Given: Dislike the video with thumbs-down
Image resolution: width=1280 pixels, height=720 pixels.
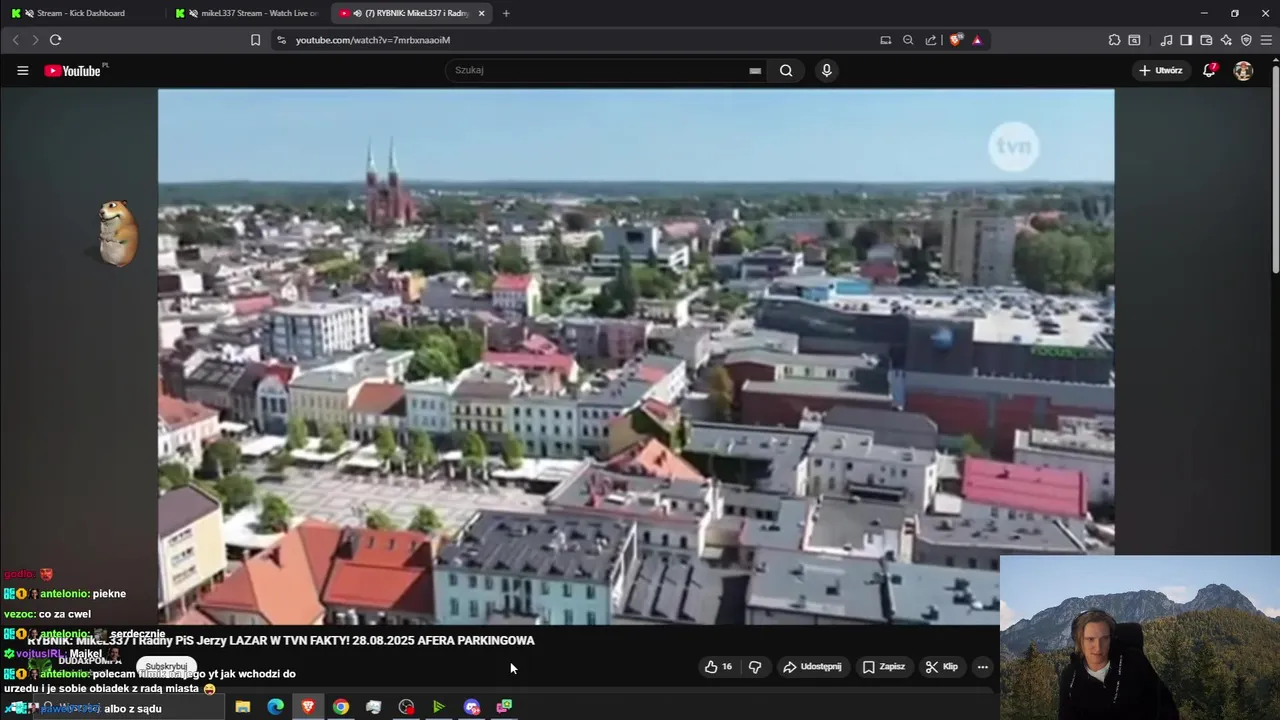Looking at the screenshot, I should click(x=755, y=667).
